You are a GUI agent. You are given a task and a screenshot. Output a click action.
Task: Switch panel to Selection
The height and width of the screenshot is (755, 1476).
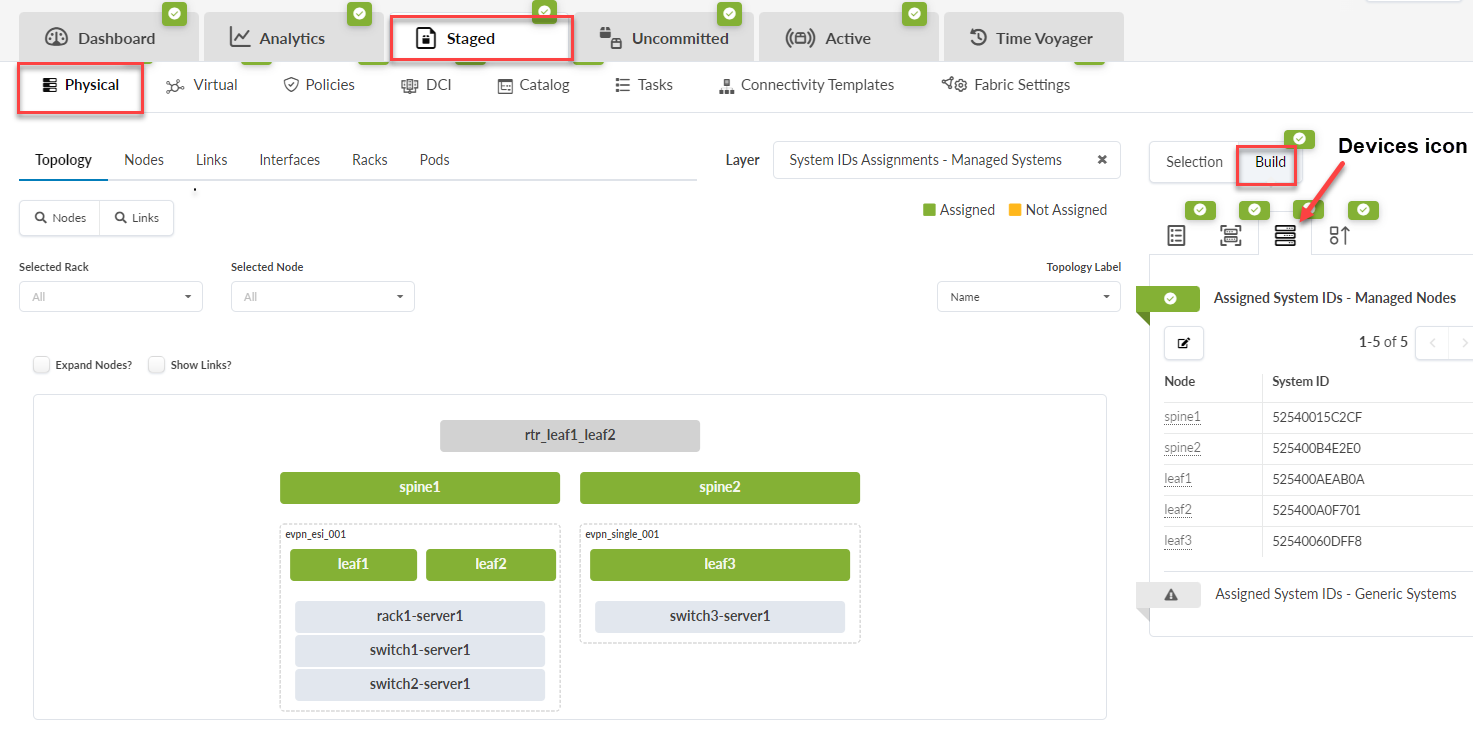coord(1194,162)
